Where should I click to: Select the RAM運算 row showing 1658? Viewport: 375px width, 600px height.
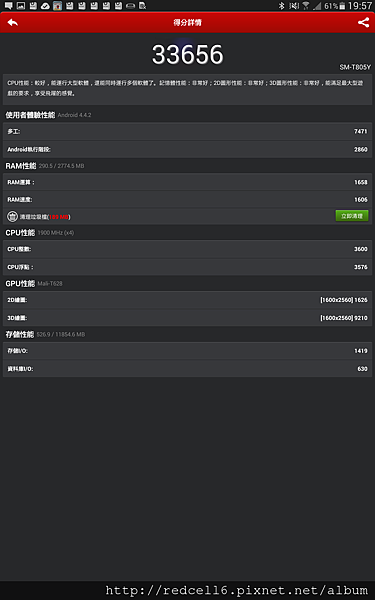[188, 182]
